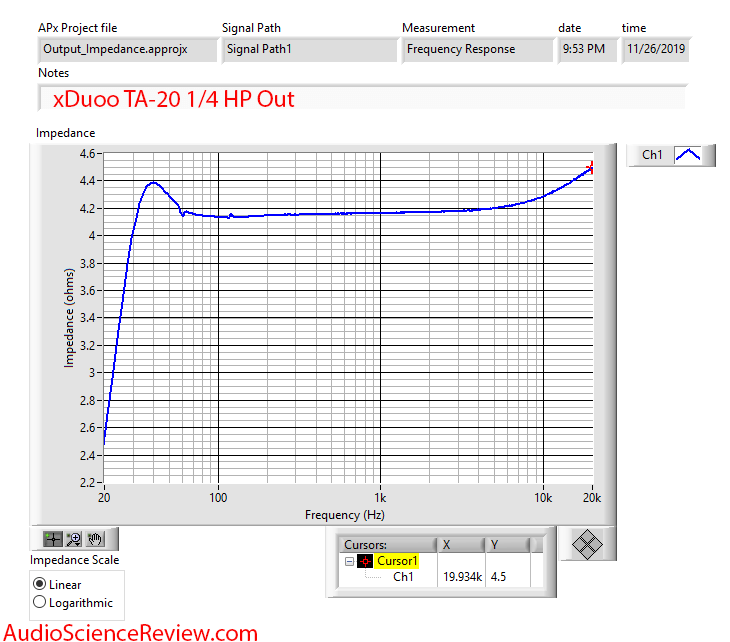Select the crosshair cursor tool

point(53,539)
